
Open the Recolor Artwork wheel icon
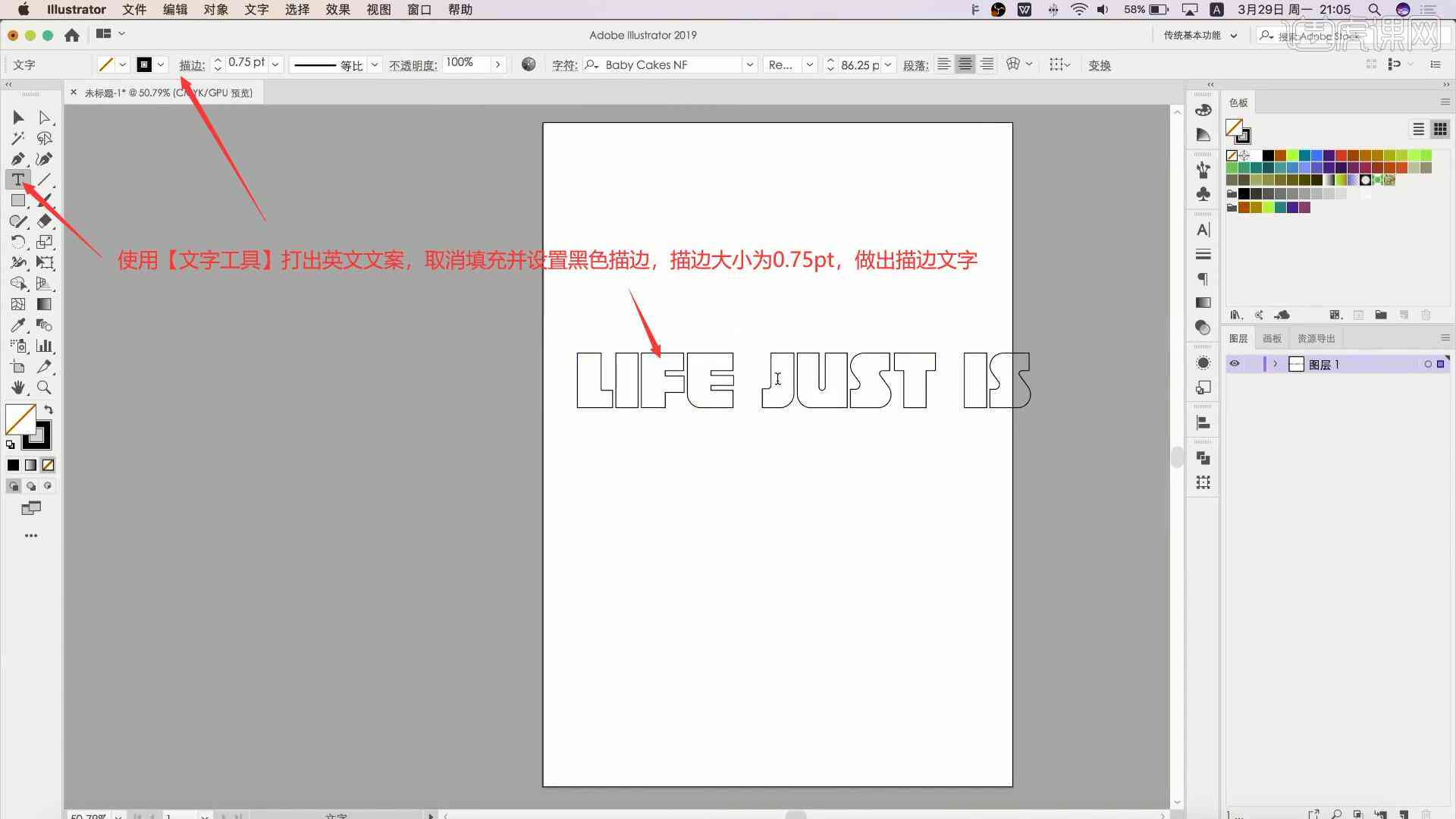click(x=529, y=64)
